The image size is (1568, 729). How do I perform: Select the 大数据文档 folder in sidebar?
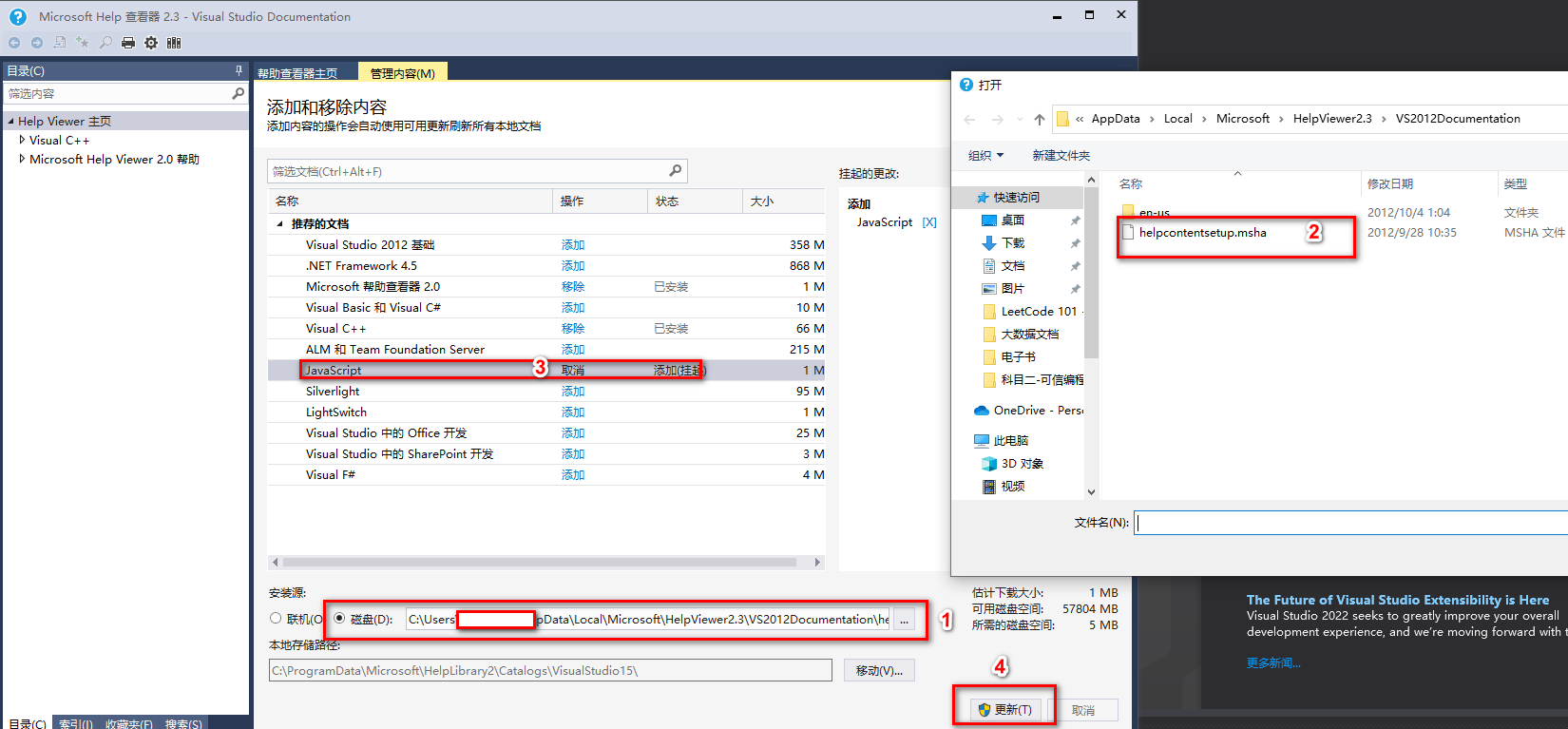1022,334
